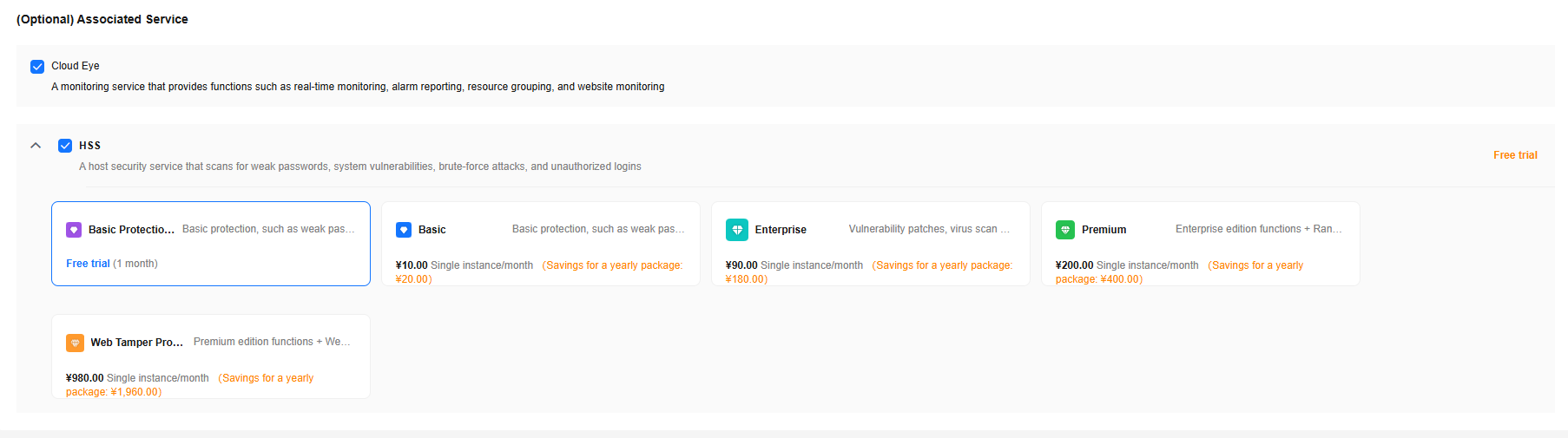1568x438 pixels.
Task: Choose the Premium edition title
Action: coord(1104,230)
